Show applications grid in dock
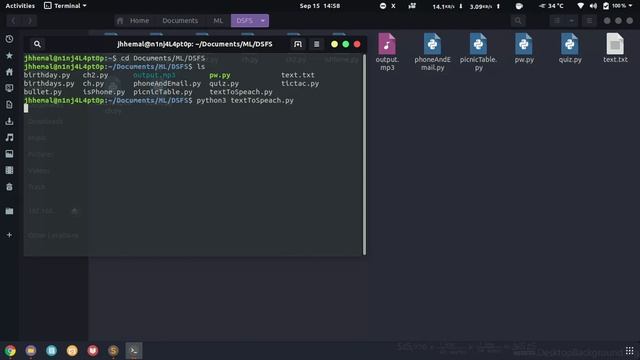The image size is (640, 360). 629,351
